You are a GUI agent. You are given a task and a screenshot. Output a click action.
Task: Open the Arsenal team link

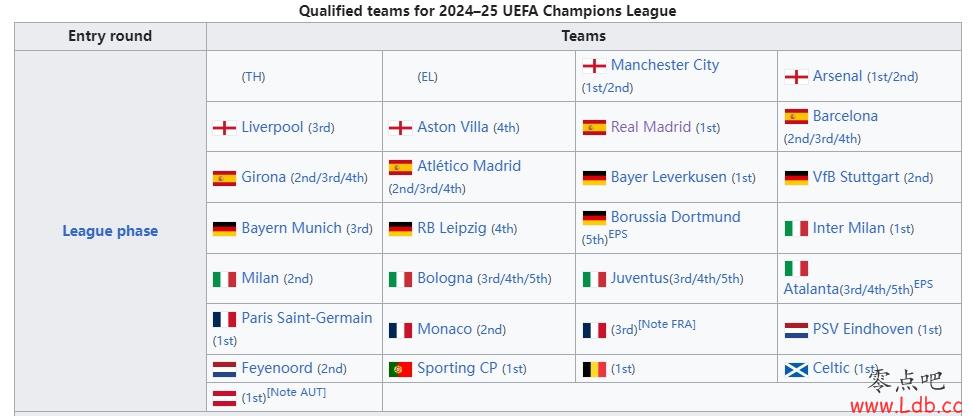(x=837, y=76)
